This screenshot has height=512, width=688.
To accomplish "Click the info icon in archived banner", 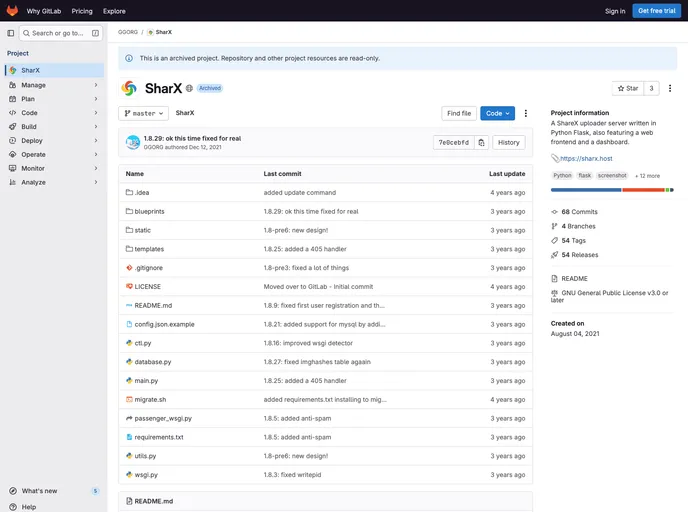I will [129, 58].
